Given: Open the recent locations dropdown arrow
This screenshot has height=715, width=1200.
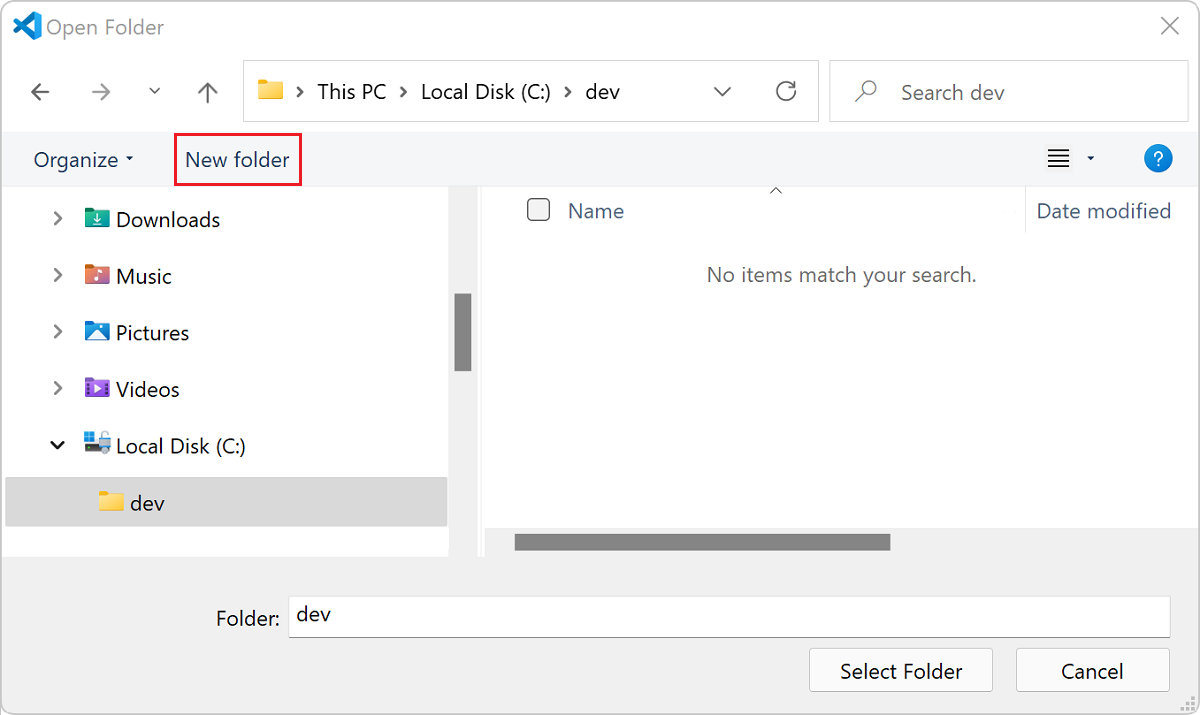Looking at the screenshot, I should coord(154,92).
